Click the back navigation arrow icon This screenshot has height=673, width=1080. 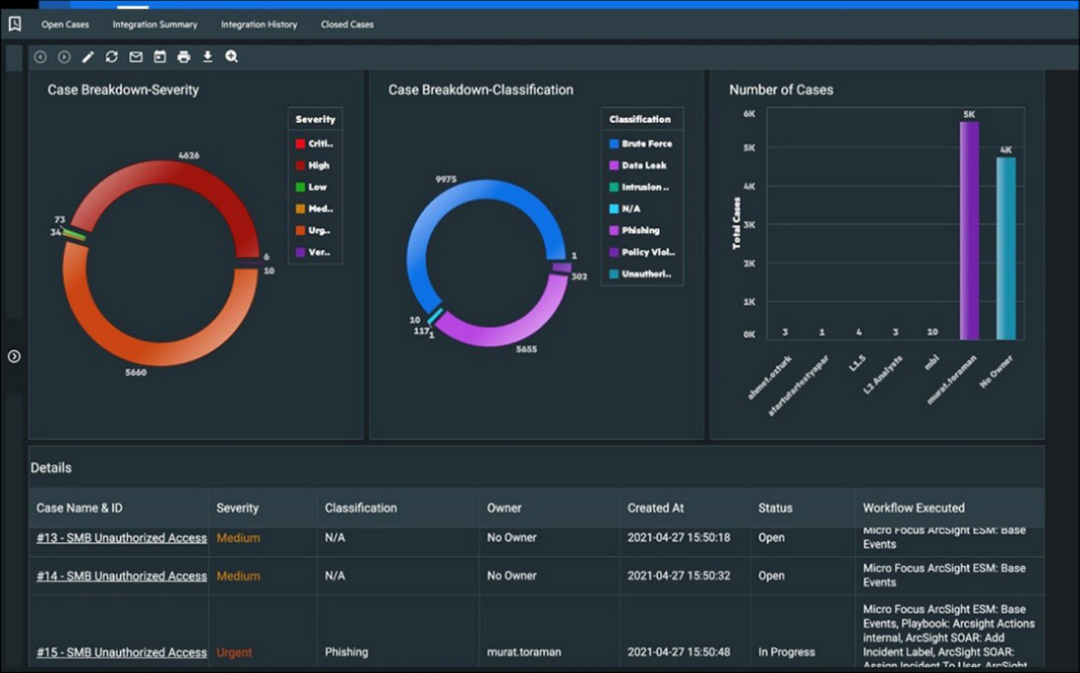(41, 56)
